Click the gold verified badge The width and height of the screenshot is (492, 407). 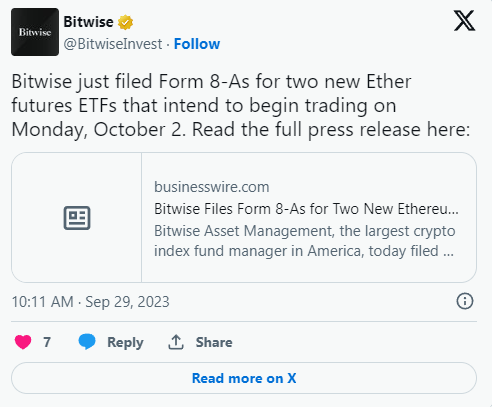point(125,22)
